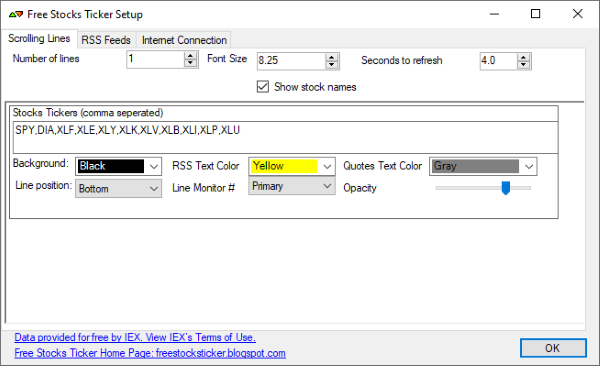
Task: Decrease the Number of lines spinner
Action: [190, 64]
